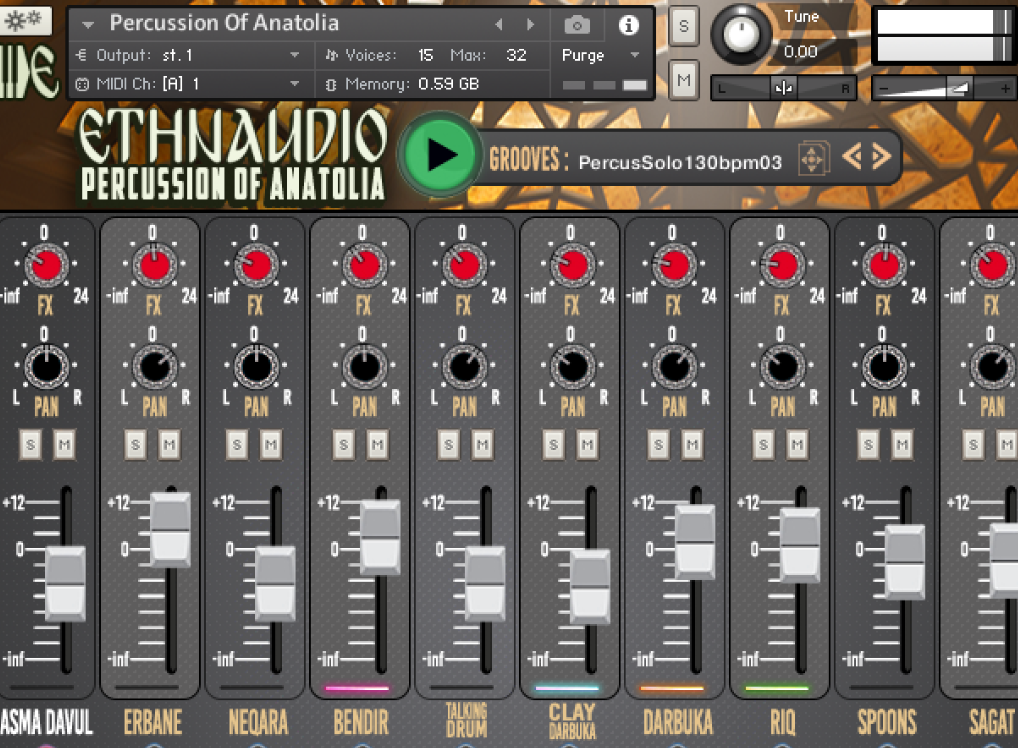This screenshot has width=1018, height=748.
Task: Mute the Talking Drum channel
Action: click(482, 445)
